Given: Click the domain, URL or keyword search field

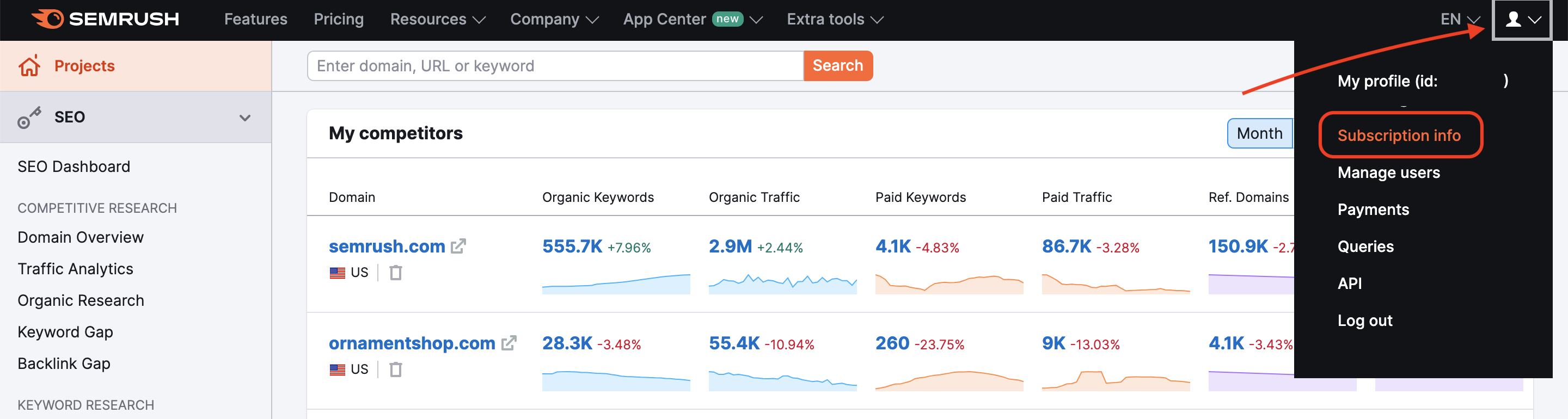Looking at the screenshot, I should (555, 66).
